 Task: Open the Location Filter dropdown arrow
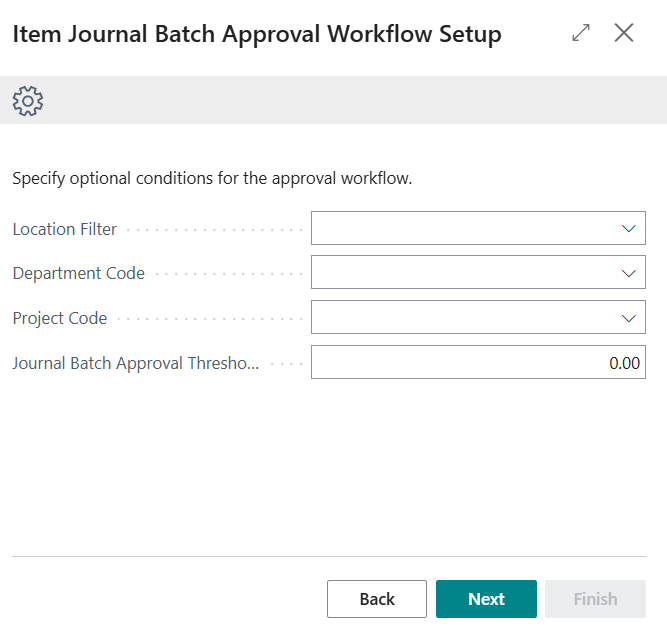[628, 229]
